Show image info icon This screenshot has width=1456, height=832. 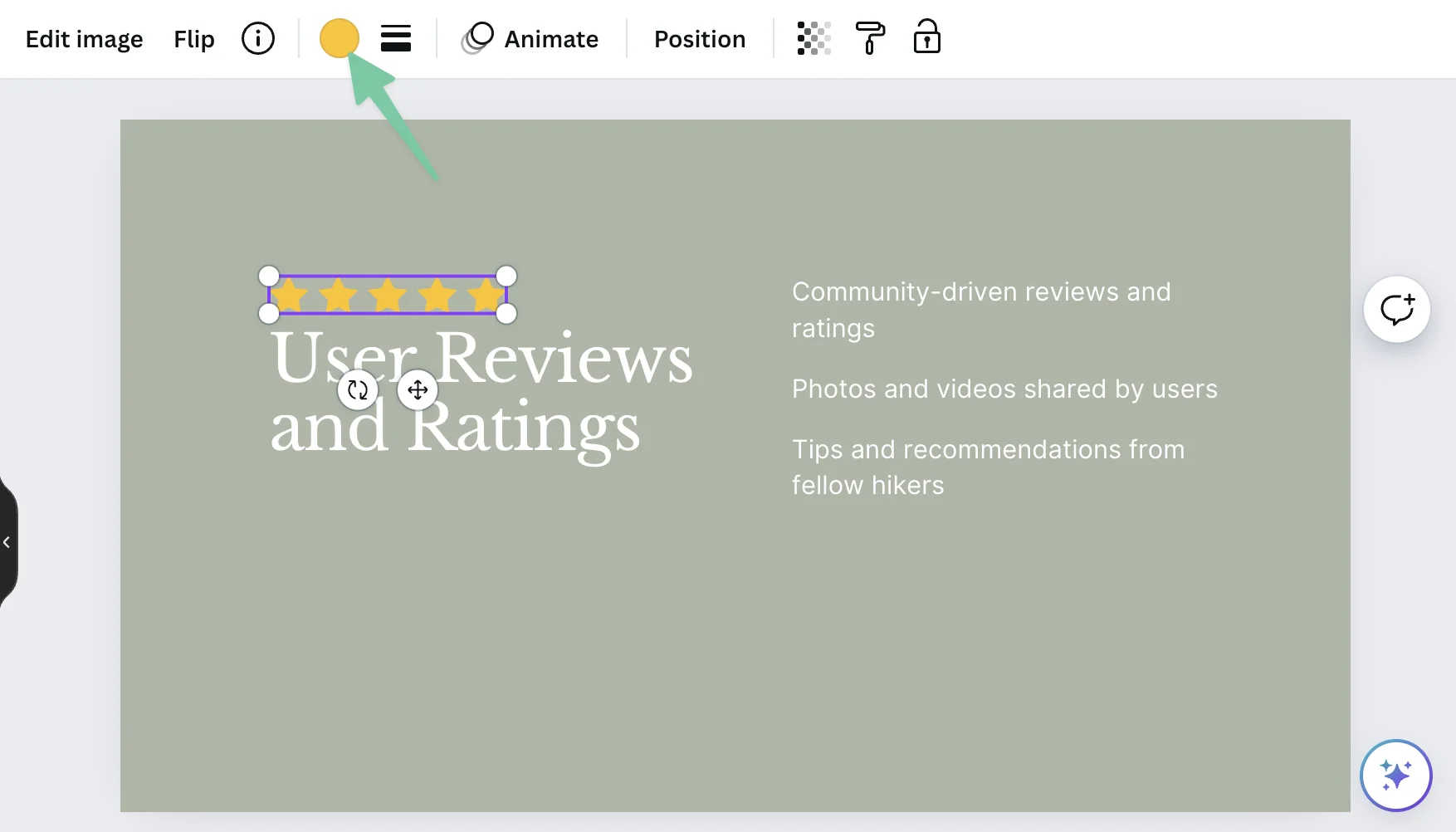click(x=258, y=38)
